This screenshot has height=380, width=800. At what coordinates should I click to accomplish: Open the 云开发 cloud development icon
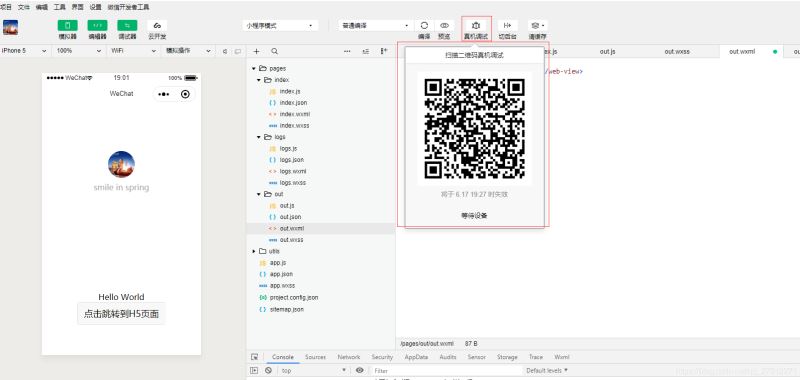(x=157, y=26)
